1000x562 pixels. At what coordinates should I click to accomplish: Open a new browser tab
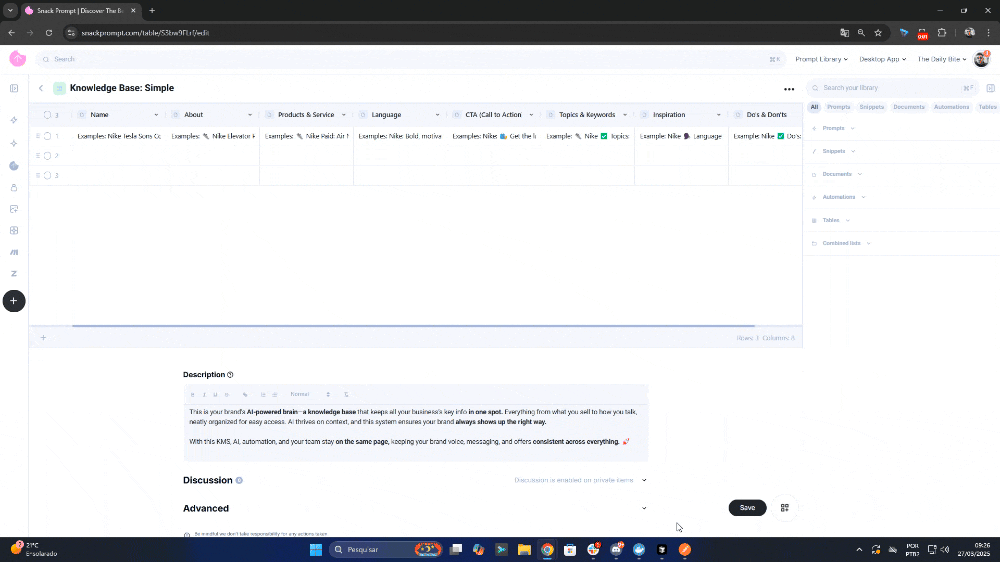click(x=152, y=11)
